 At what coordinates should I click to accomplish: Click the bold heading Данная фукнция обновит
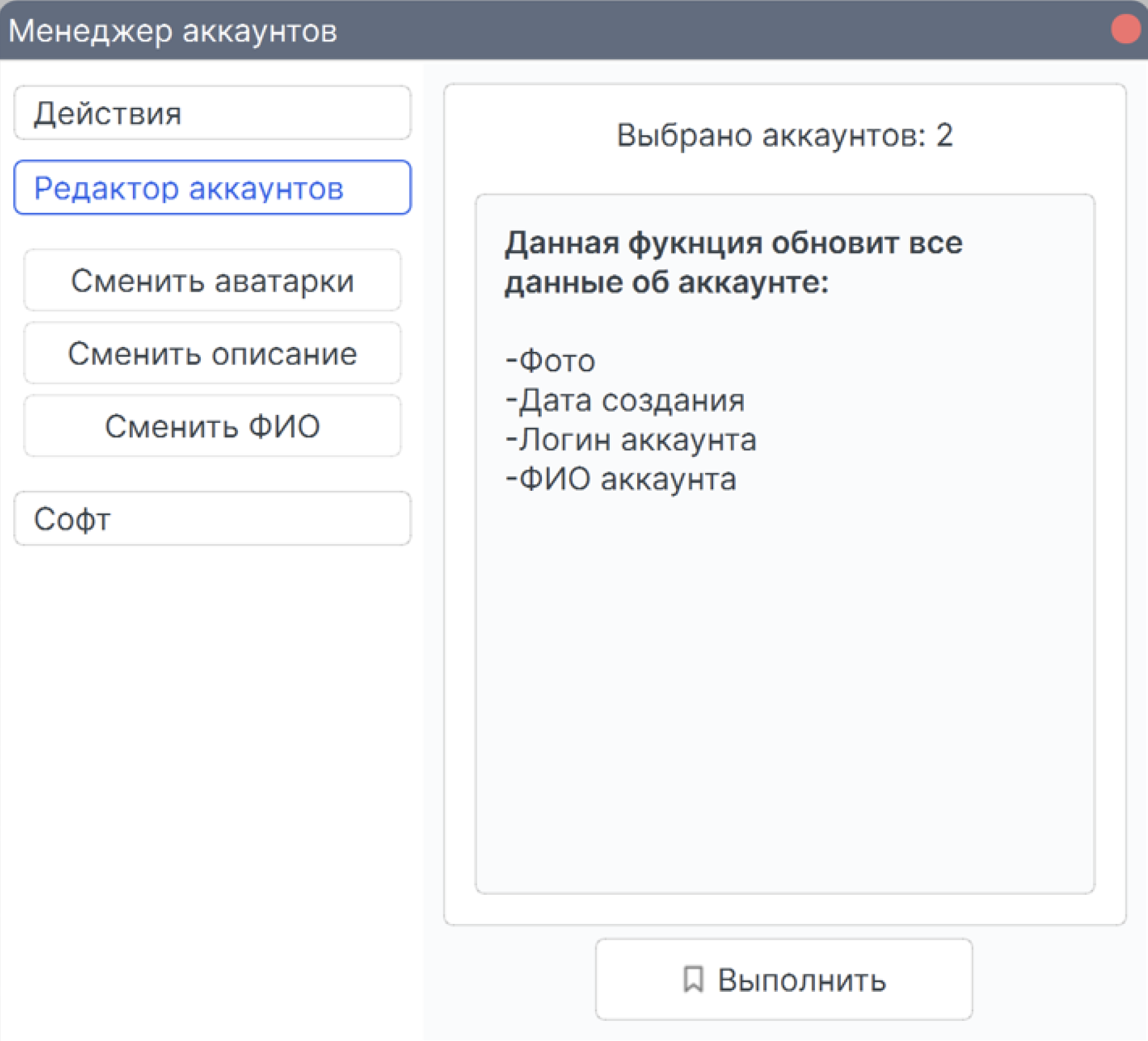point(734,243)
